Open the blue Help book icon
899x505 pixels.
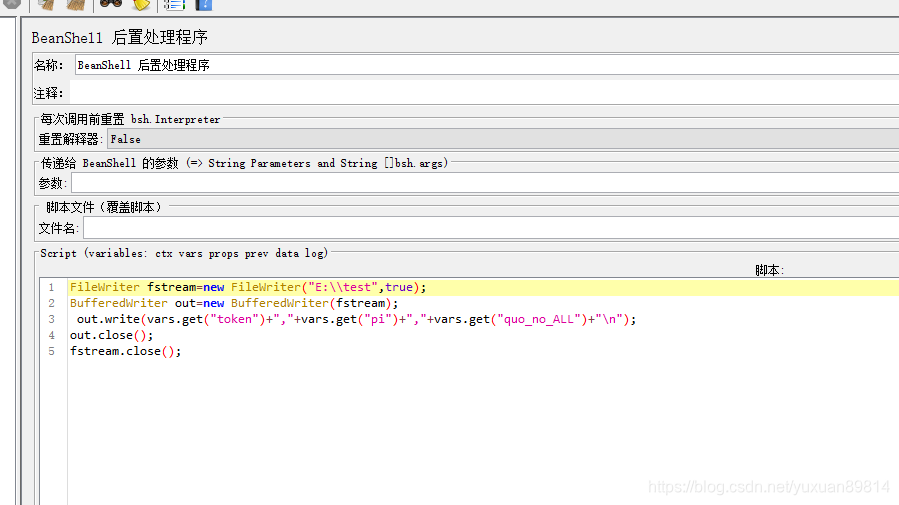pyautogui.click(x=204, y=5)
